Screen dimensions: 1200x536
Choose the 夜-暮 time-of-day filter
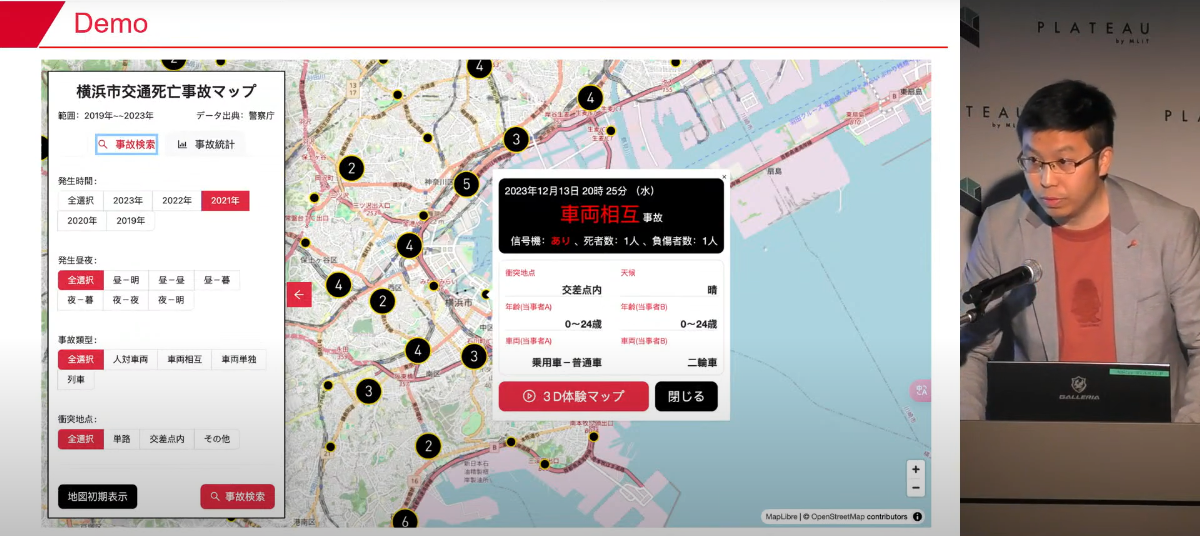click(80, 300)
